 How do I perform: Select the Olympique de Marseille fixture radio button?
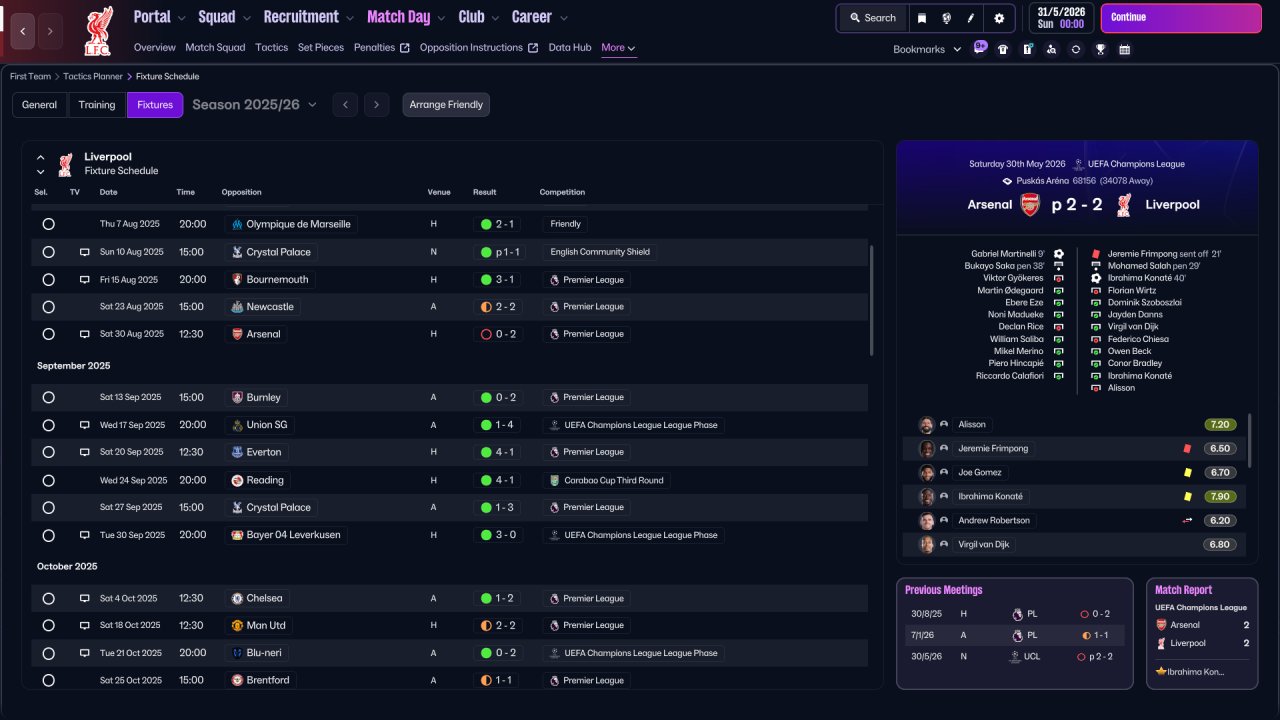pyautogui.click(x=48, y=224)
